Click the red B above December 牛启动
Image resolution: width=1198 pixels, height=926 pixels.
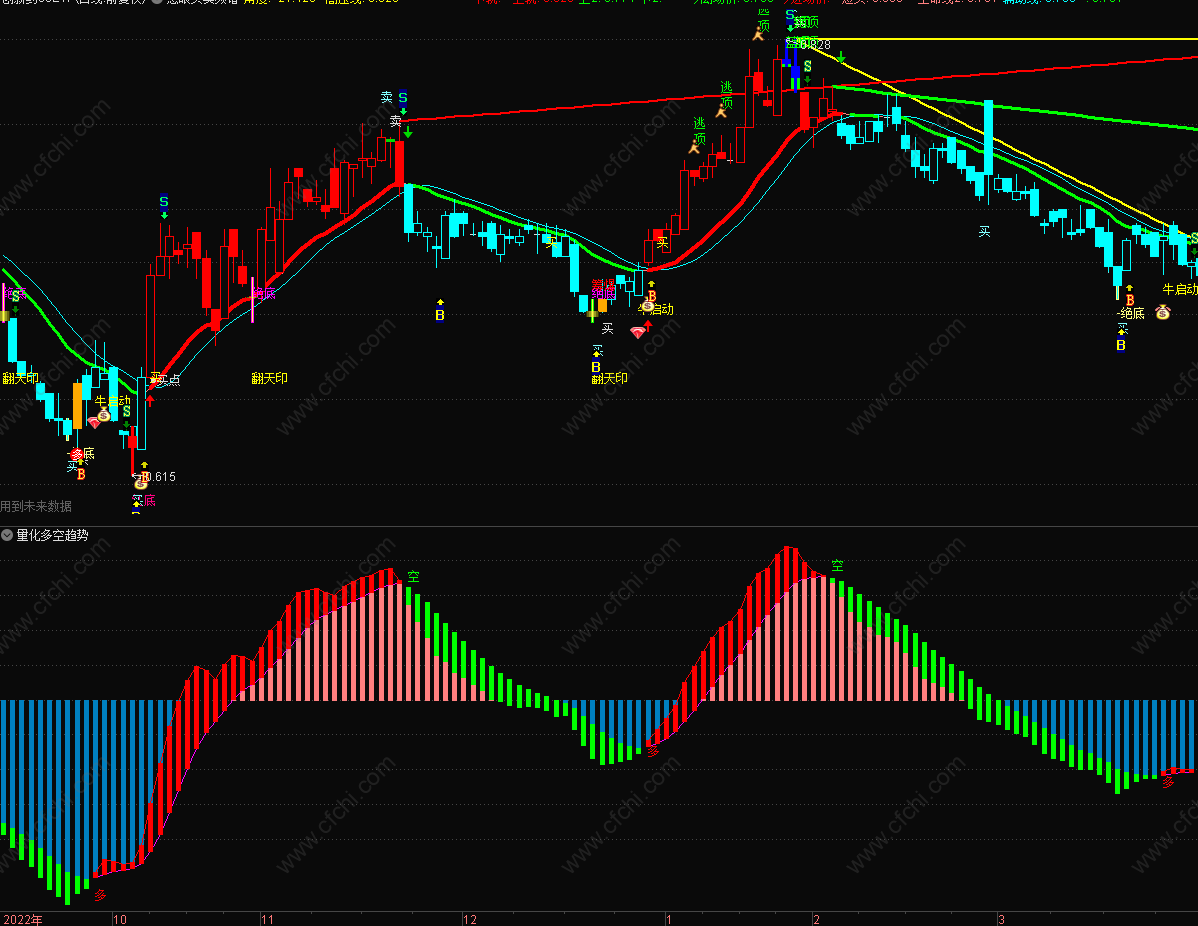[x=652, y=296]
